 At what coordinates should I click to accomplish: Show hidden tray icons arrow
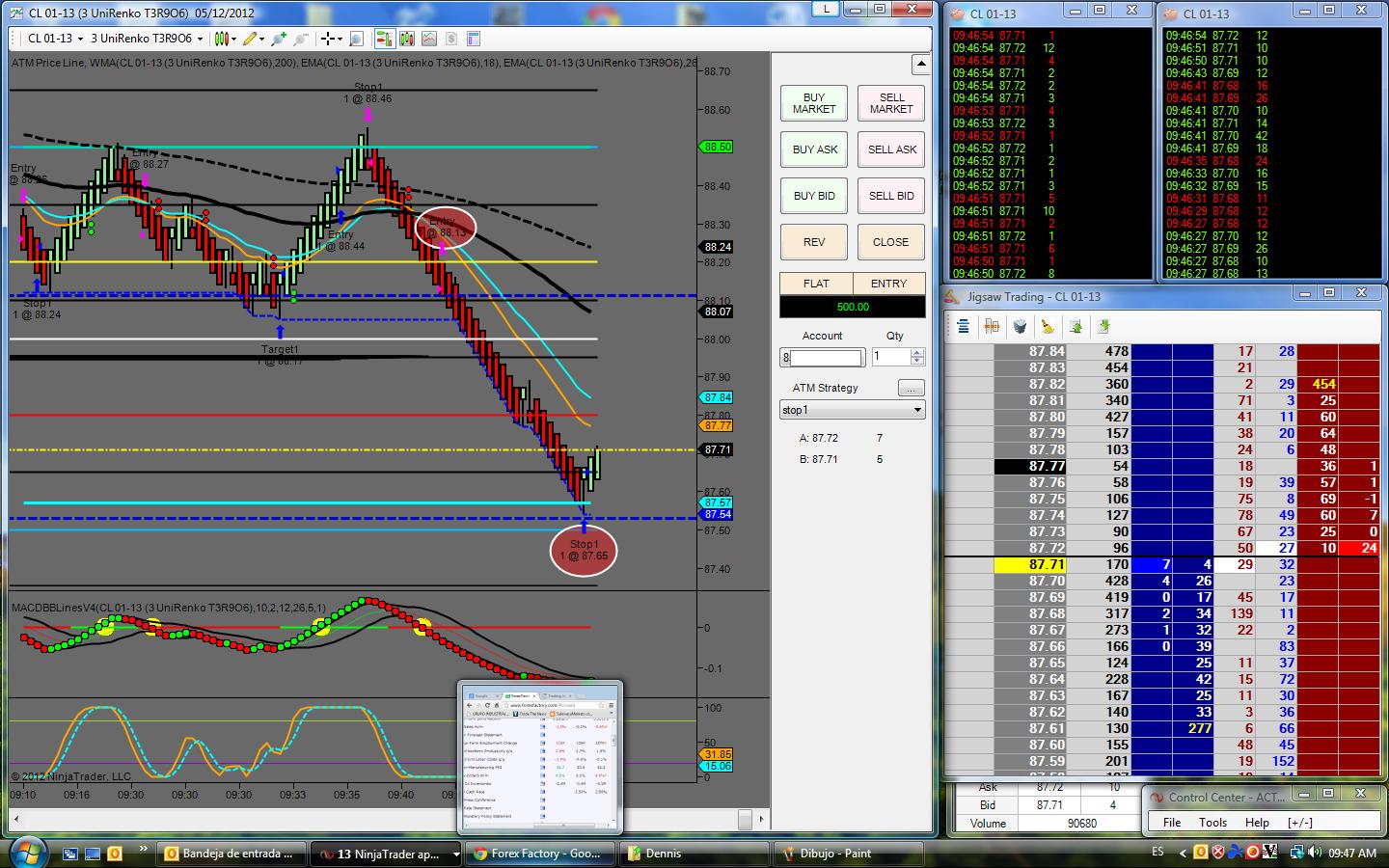[x=1183, y=853]
